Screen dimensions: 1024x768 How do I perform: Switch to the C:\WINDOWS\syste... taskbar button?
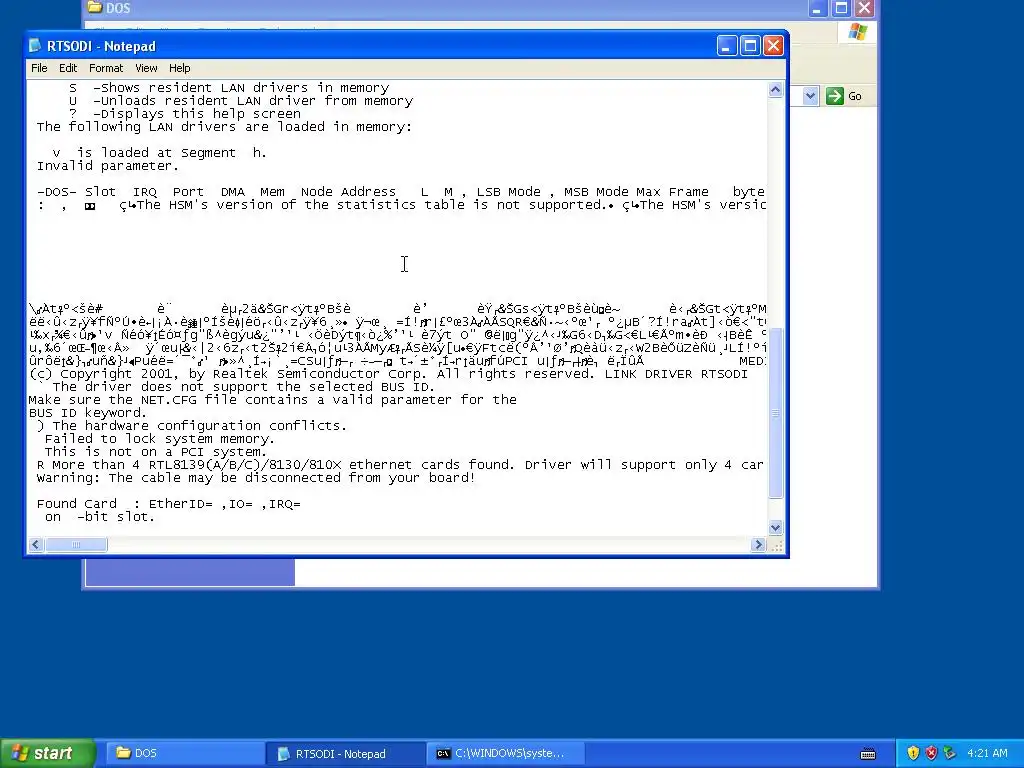tap(505, 753)
